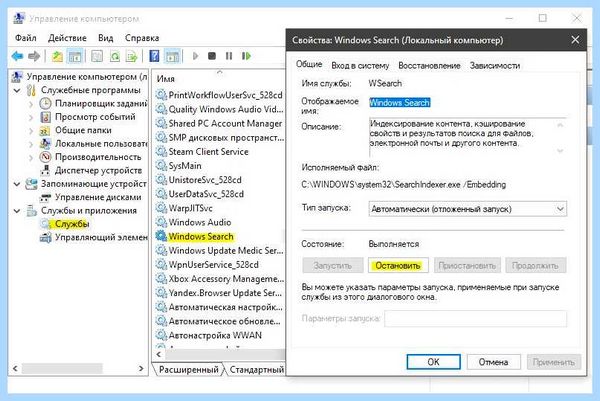The height and width of the screenshot is (401, 600).
Task: Switch to Стандартный view tab
Action: pyautogui.click(x=256, y=369)
